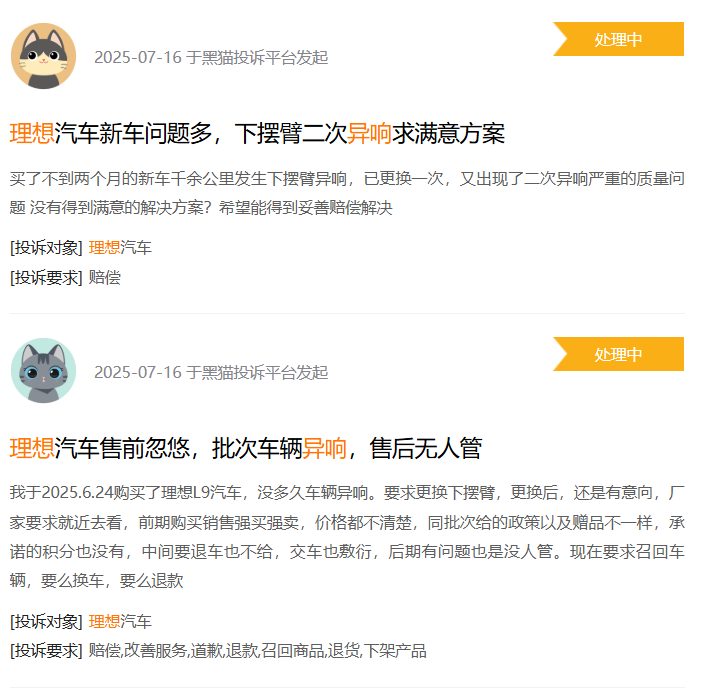
Task: Open the second complaint description about 理想L9
Action: coord(347,537)
